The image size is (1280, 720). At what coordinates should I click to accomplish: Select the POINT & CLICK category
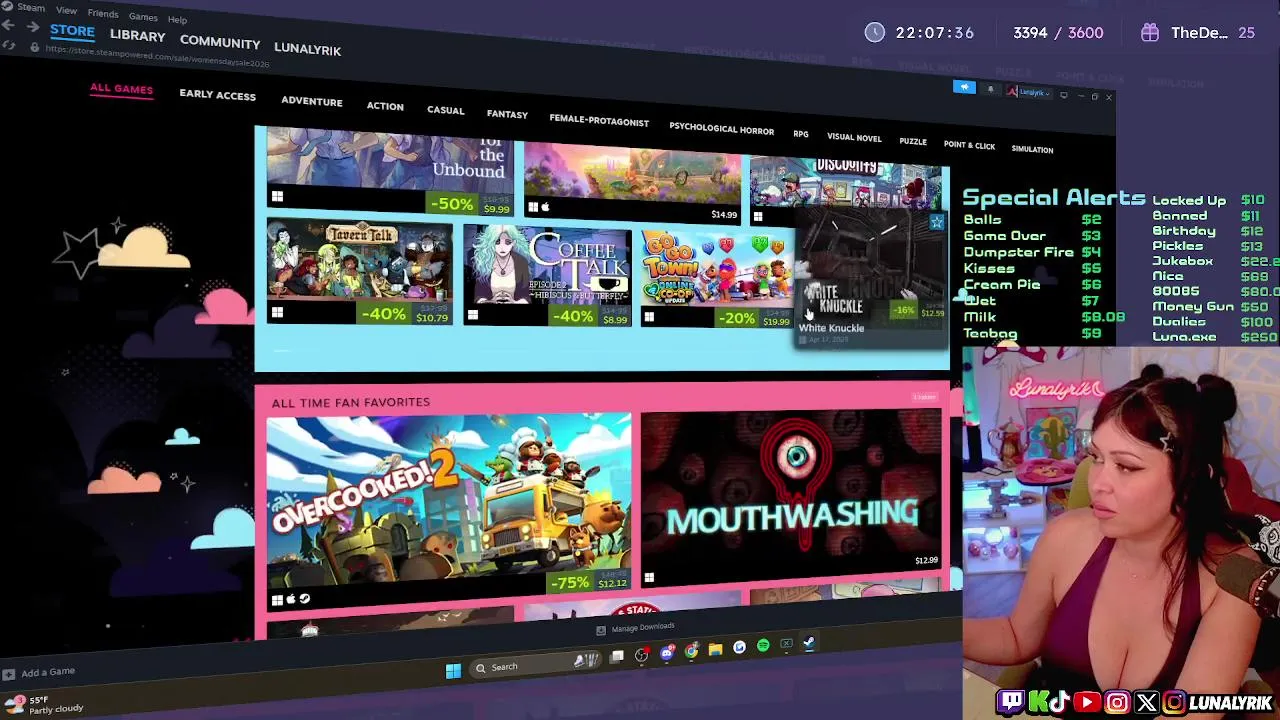click(969, 145)
